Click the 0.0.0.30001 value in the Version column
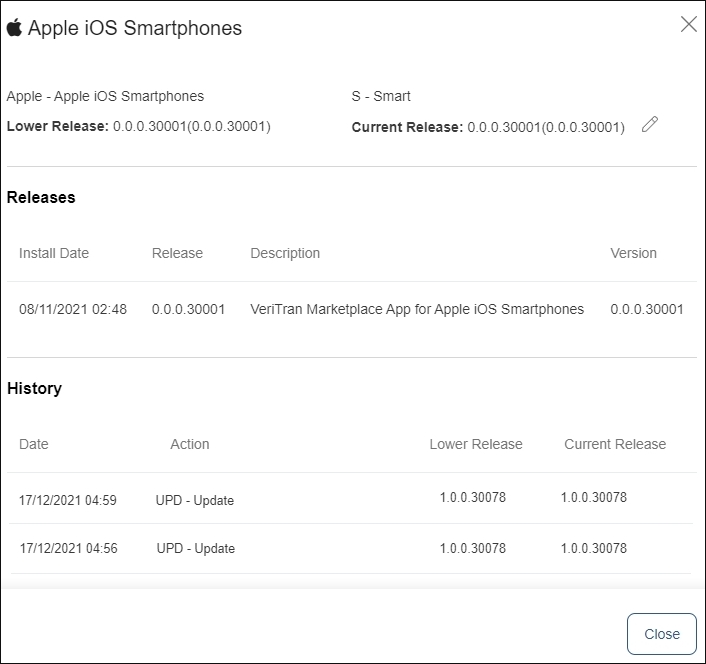706x664 pixels. [646, 310]
